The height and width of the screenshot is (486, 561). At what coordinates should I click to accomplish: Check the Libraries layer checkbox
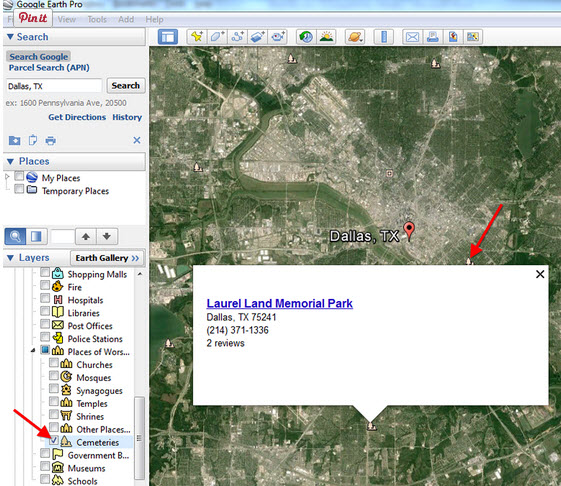point(45,311)
